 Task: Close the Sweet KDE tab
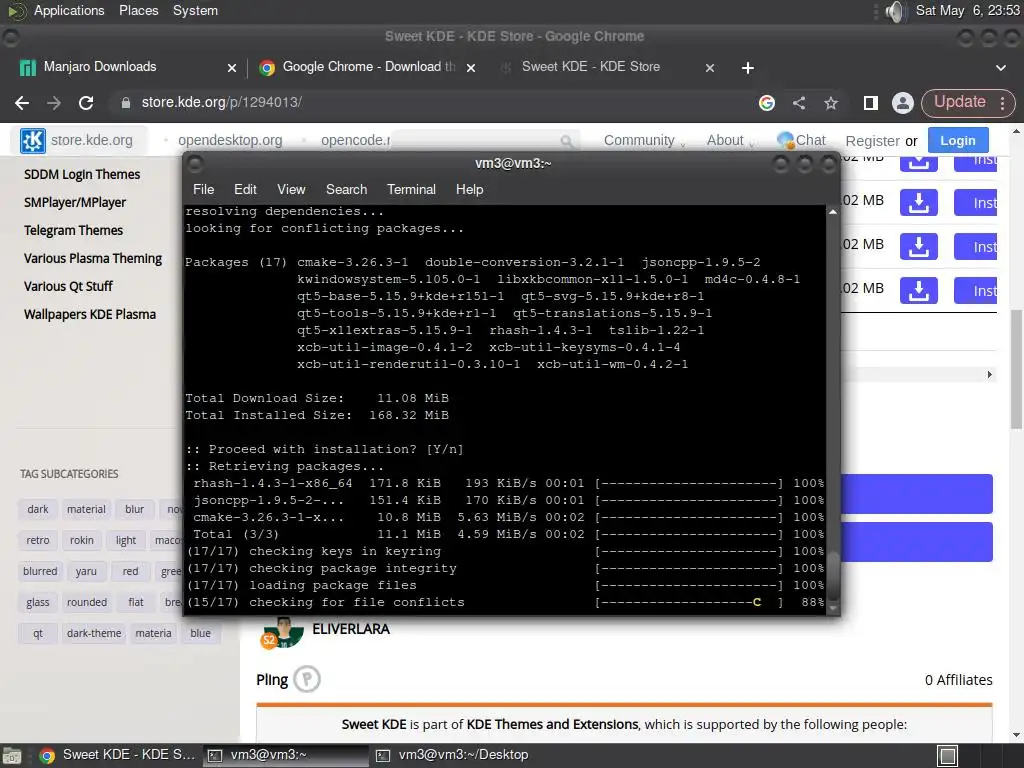coord(710,67)
